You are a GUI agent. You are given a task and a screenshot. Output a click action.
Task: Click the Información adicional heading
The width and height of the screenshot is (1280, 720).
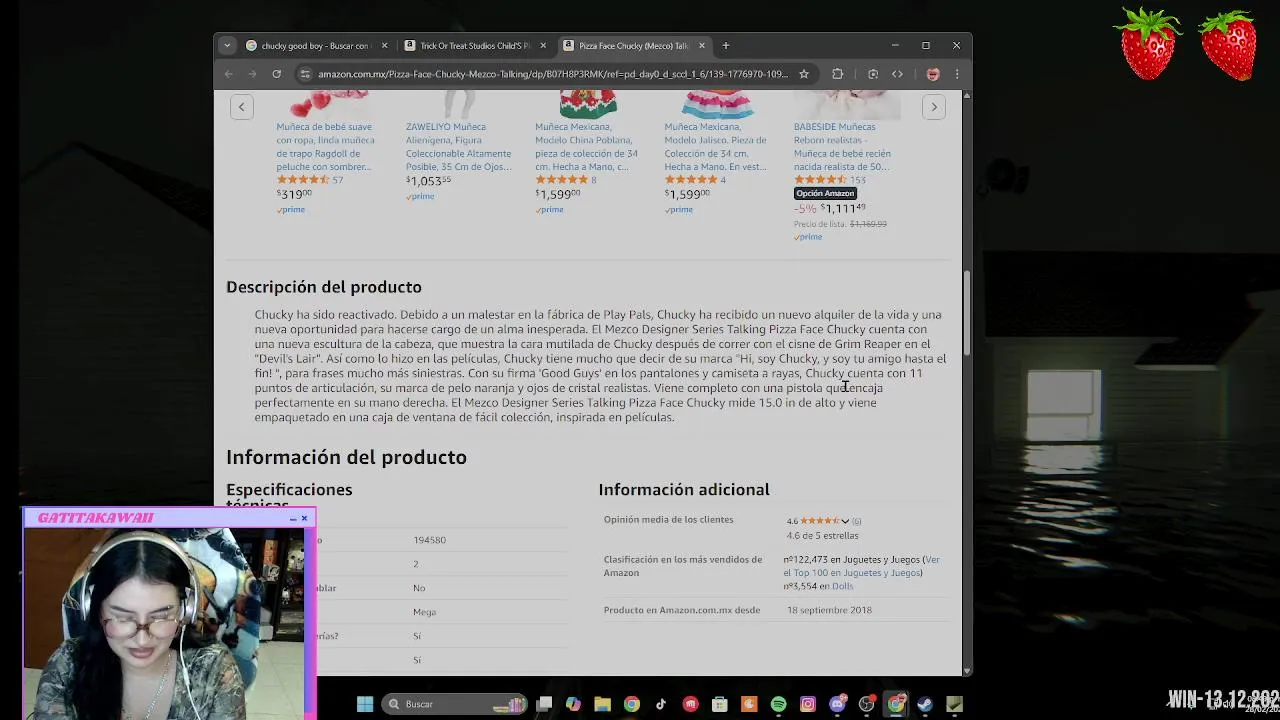point(684,489)
